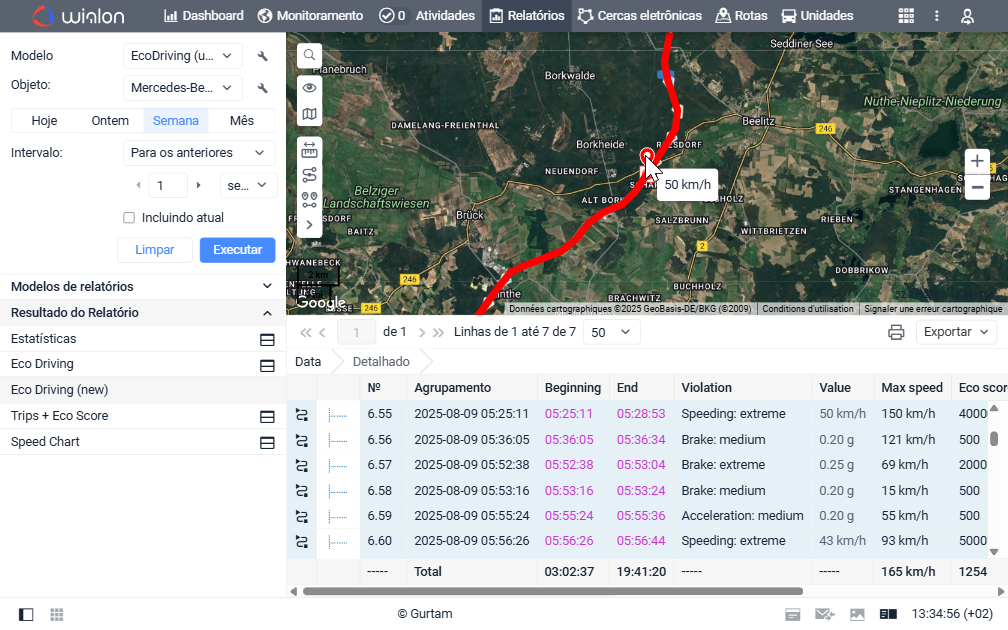Open rows-per-page 50 dropdown
1008x630 pixels.
point(611,332)
